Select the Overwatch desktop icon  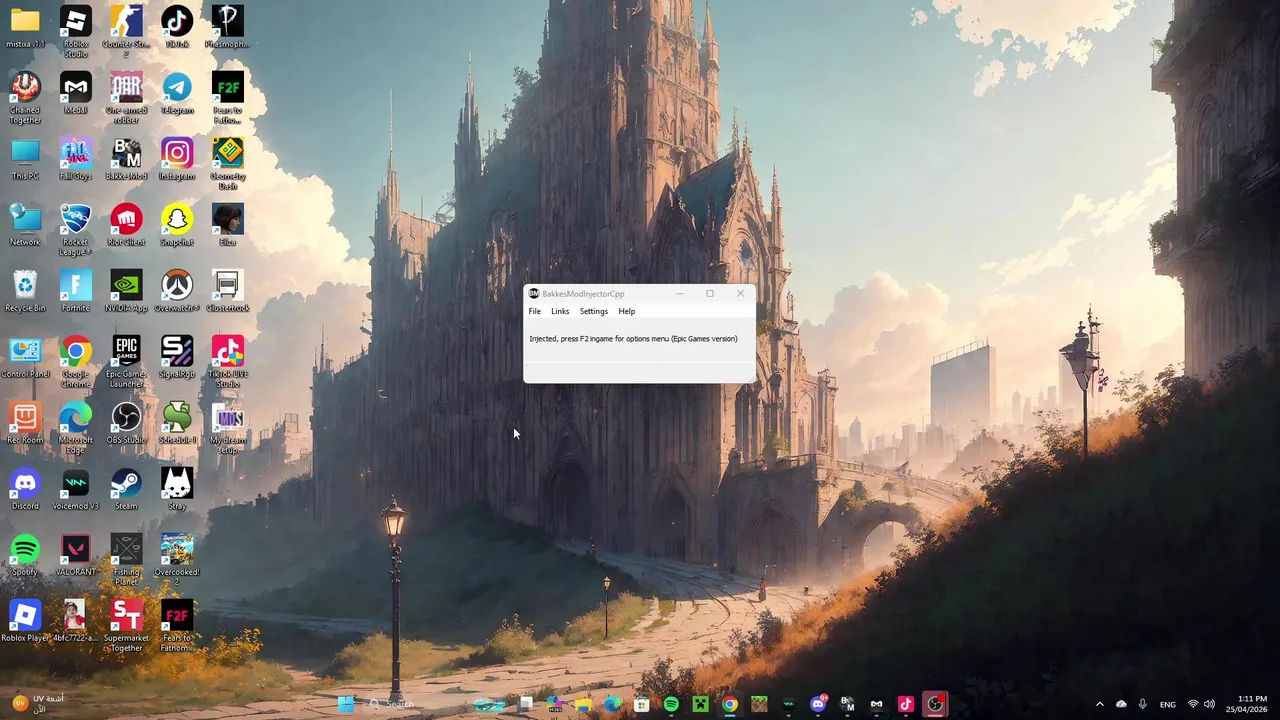(177, 291)
